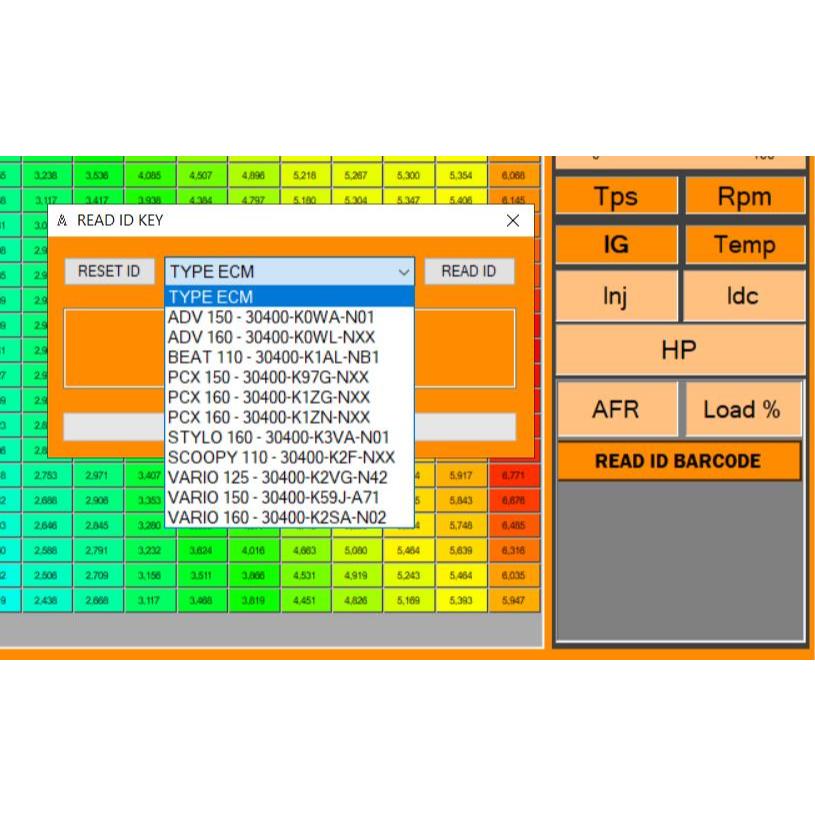Screen dimensions: 815x815
Task: Click map cell with value 2,438
Action: (x=46, y=600)
